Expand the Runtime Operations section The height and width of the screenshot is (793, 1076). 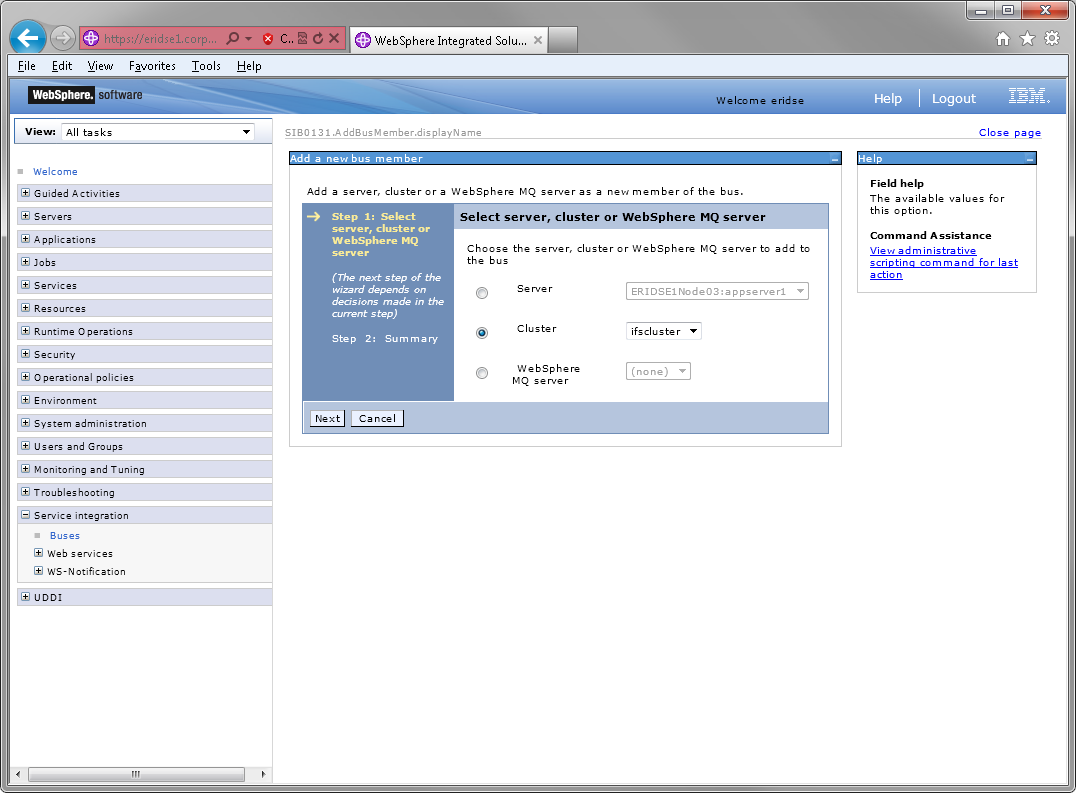tap(25, 331)
